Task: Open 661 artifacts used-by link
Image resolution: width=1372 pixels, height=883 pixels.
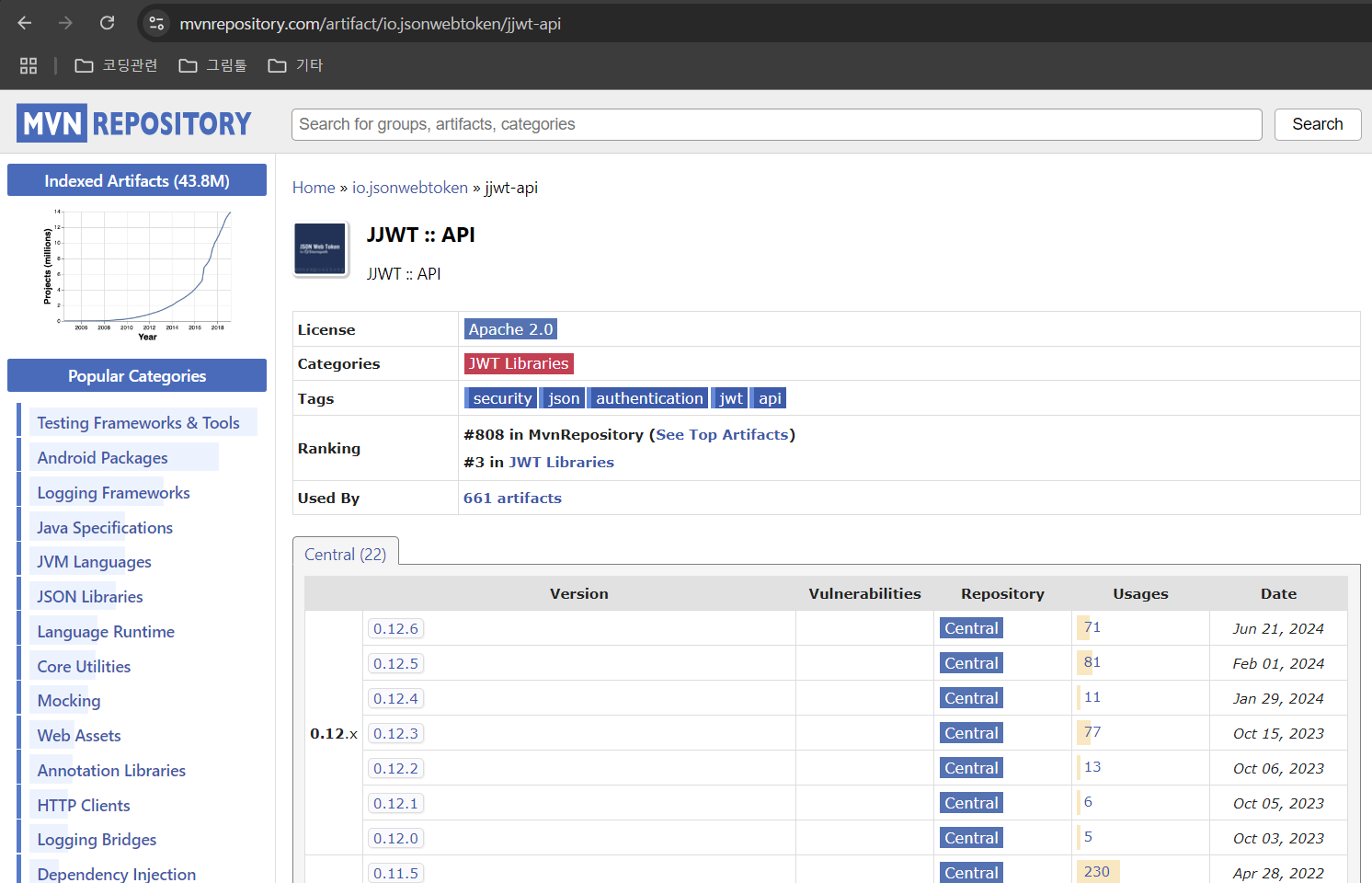Action: pyautogui.click(x=512, y=498)
